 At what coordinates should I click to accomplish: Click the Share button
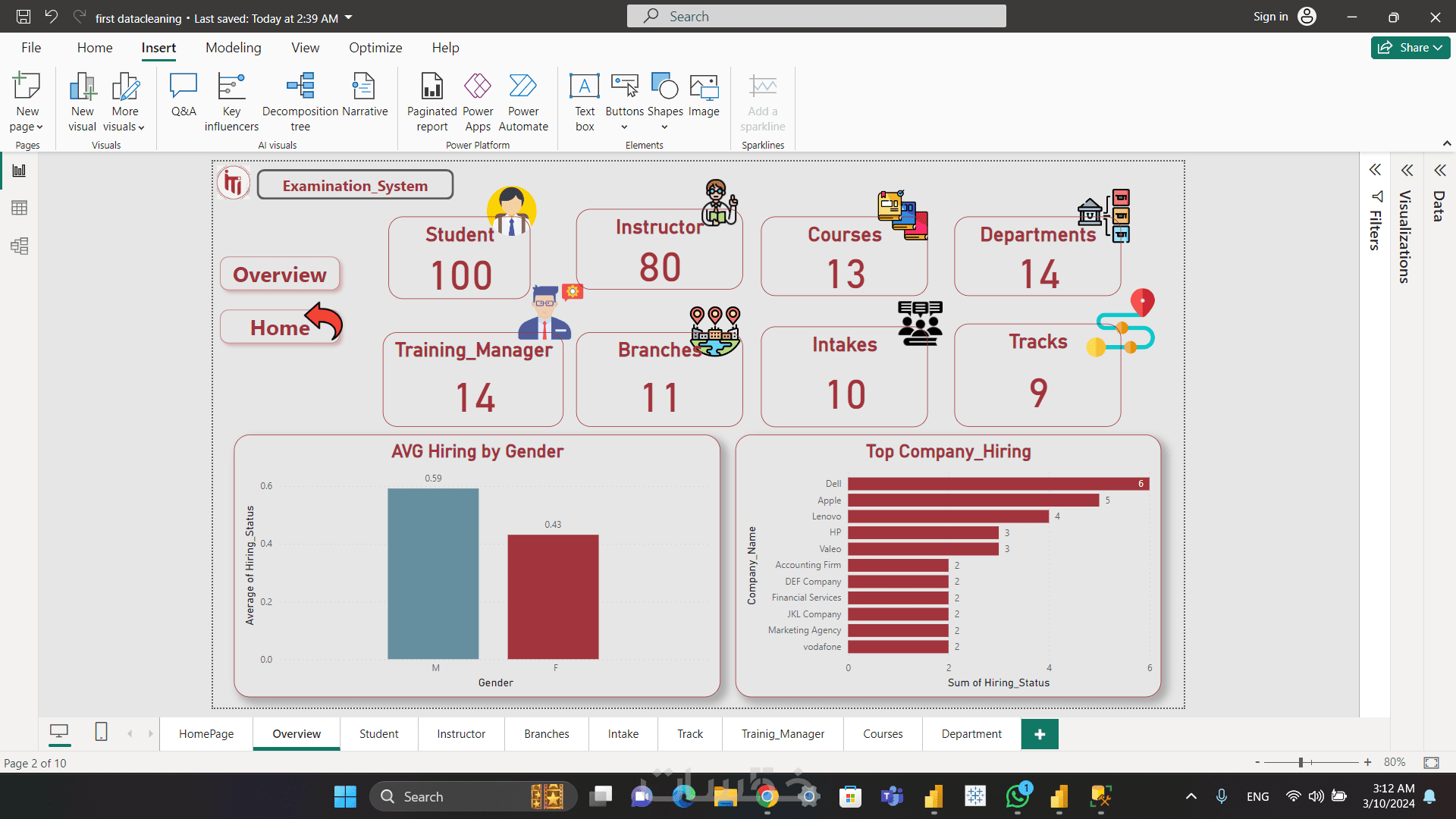[x=1410, y=47]
